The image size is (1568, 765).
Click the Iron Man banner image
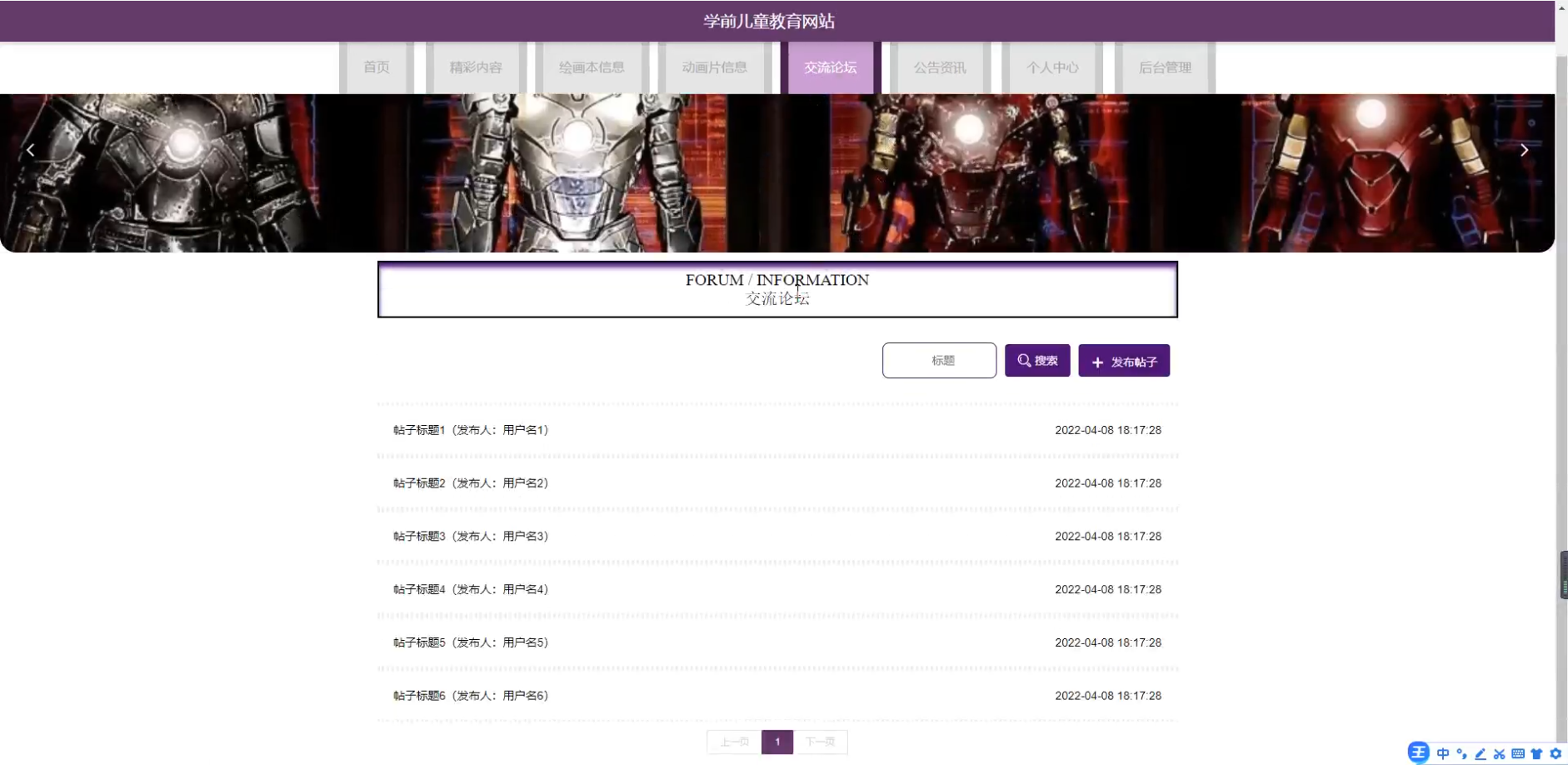click(777, 173)
